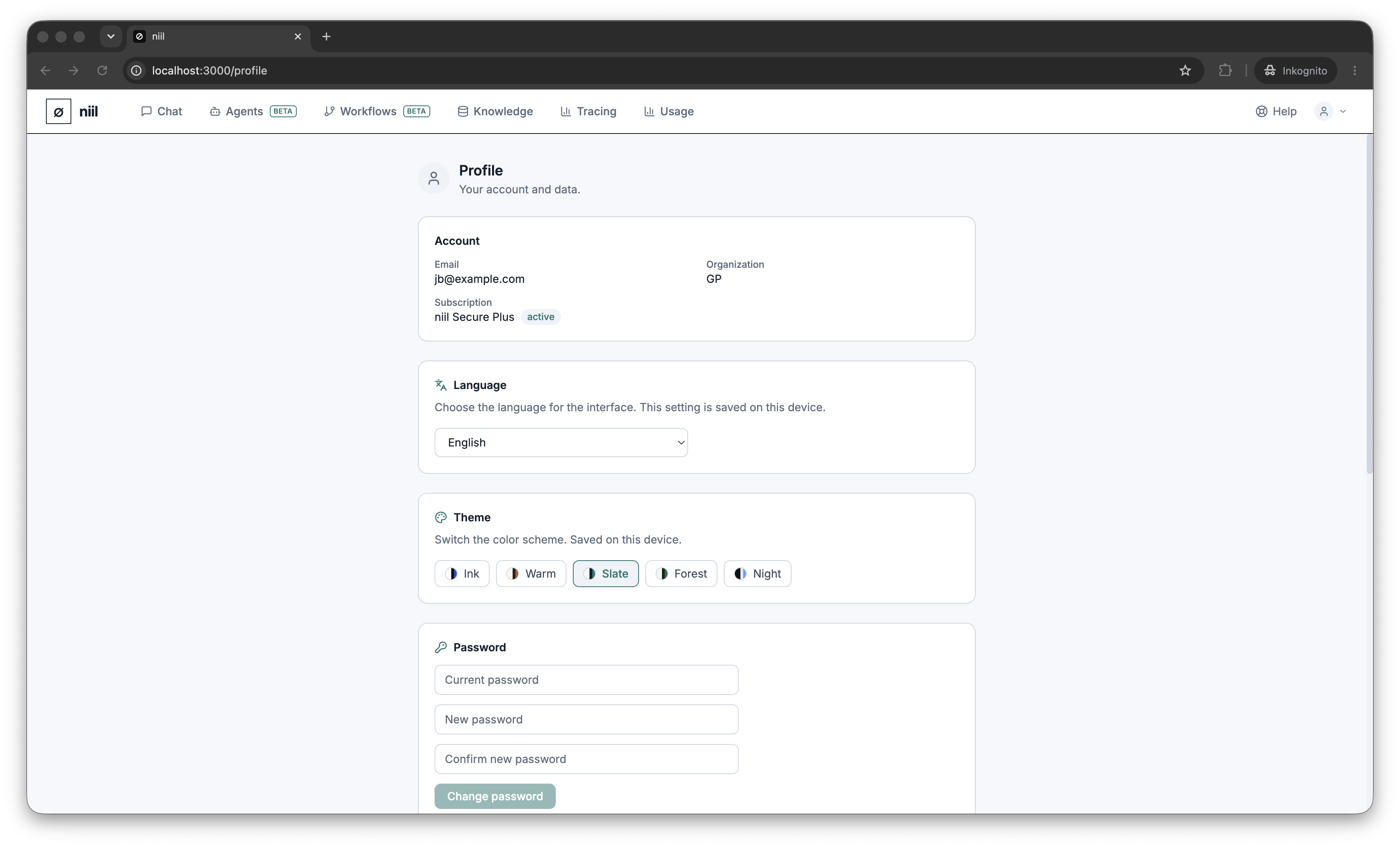
Task: Click the Confirm new password field
Action: (x=586, y=759)
